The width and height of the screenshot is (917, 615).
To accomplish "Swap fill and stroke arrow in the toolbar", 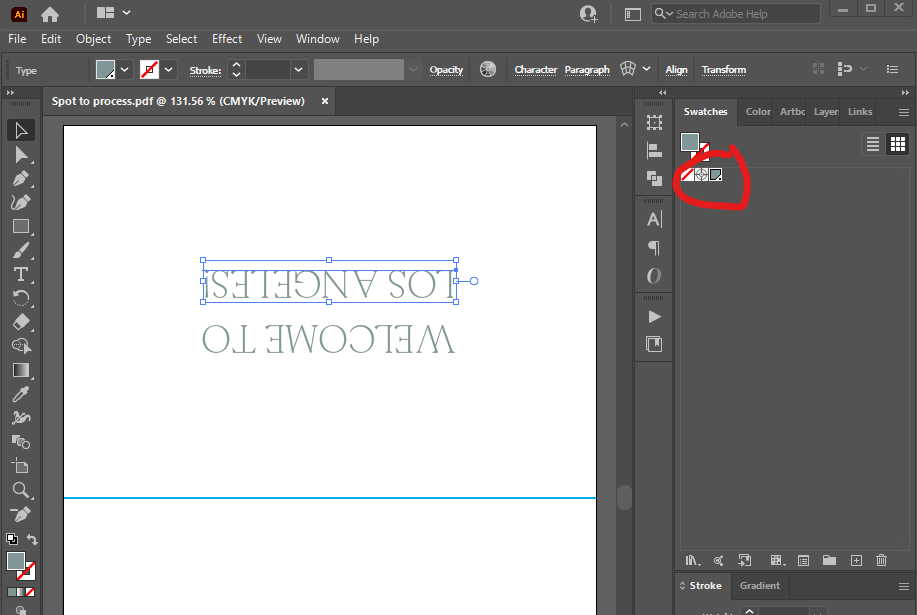I will click(32, 540).
